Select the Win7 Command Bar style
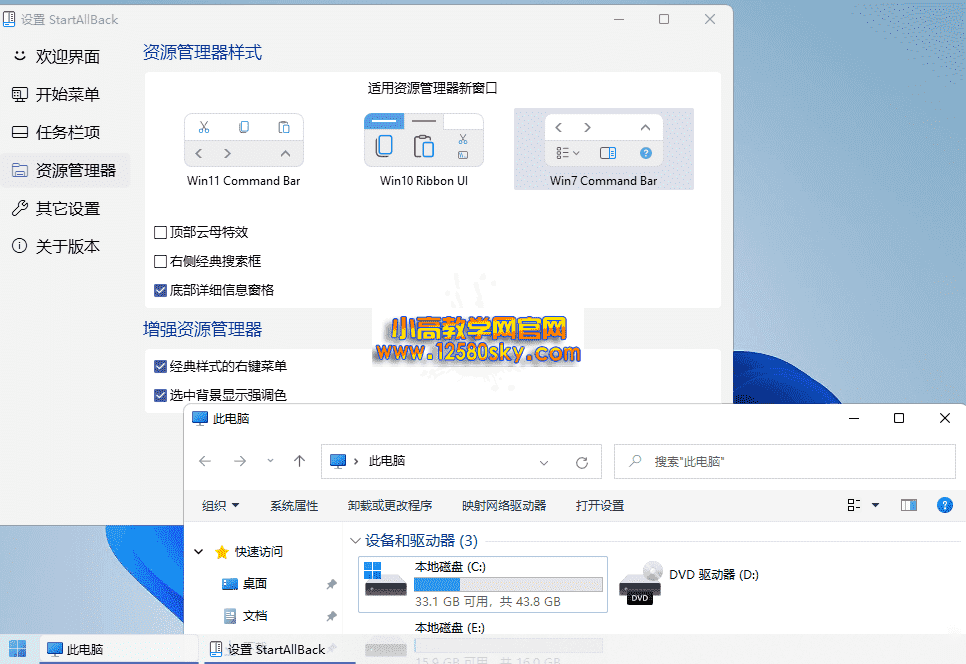Viewport: 966px width, 664px height. click(604, 150)
